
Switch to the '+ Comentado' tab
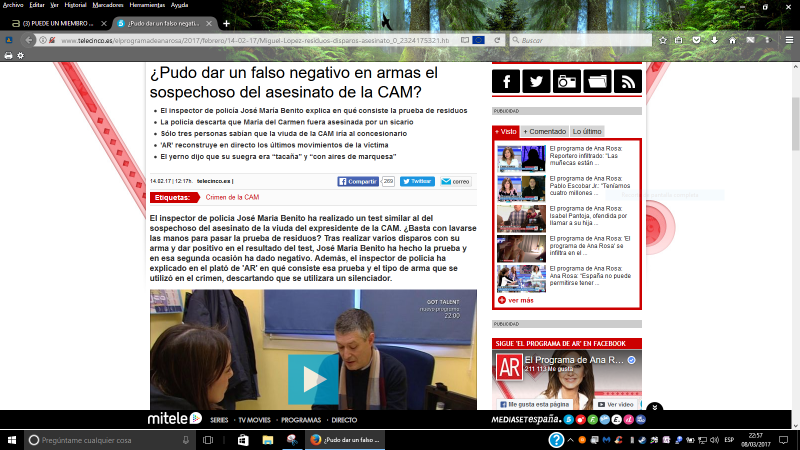click(x=545, y=131)
